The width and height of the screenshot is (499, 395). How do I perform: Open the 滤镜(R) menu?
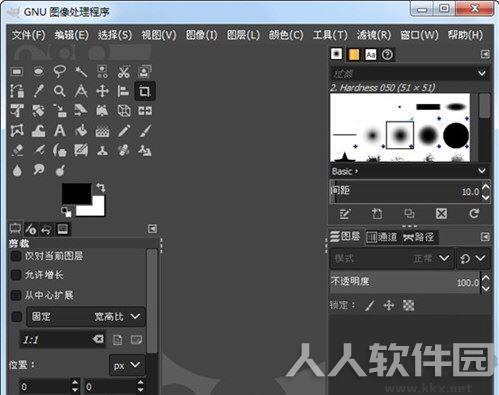pyautogui.click(x=374, y=35)
